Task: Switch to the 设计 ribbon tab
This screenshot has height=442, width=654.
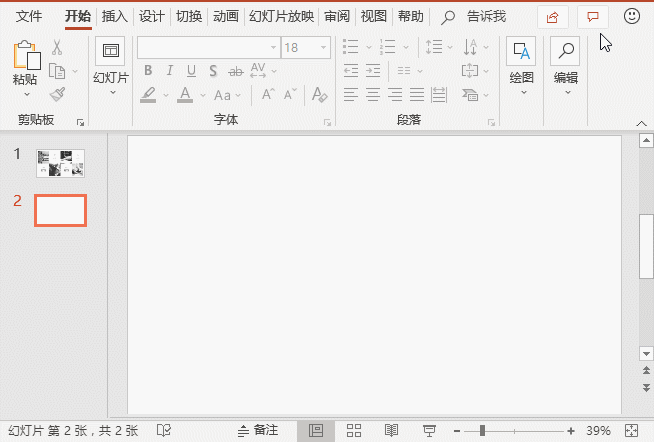Action: tap(152, 16)
